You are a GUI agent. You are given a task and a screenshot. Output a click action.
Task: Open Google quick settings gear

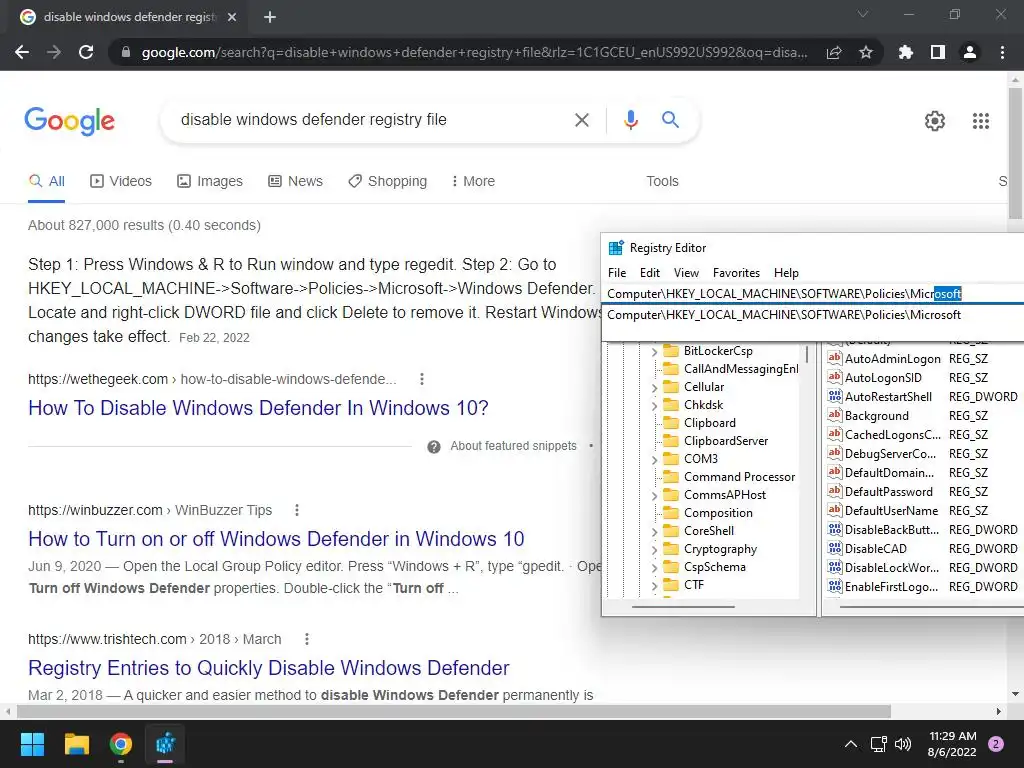click(x=935, y=121)
